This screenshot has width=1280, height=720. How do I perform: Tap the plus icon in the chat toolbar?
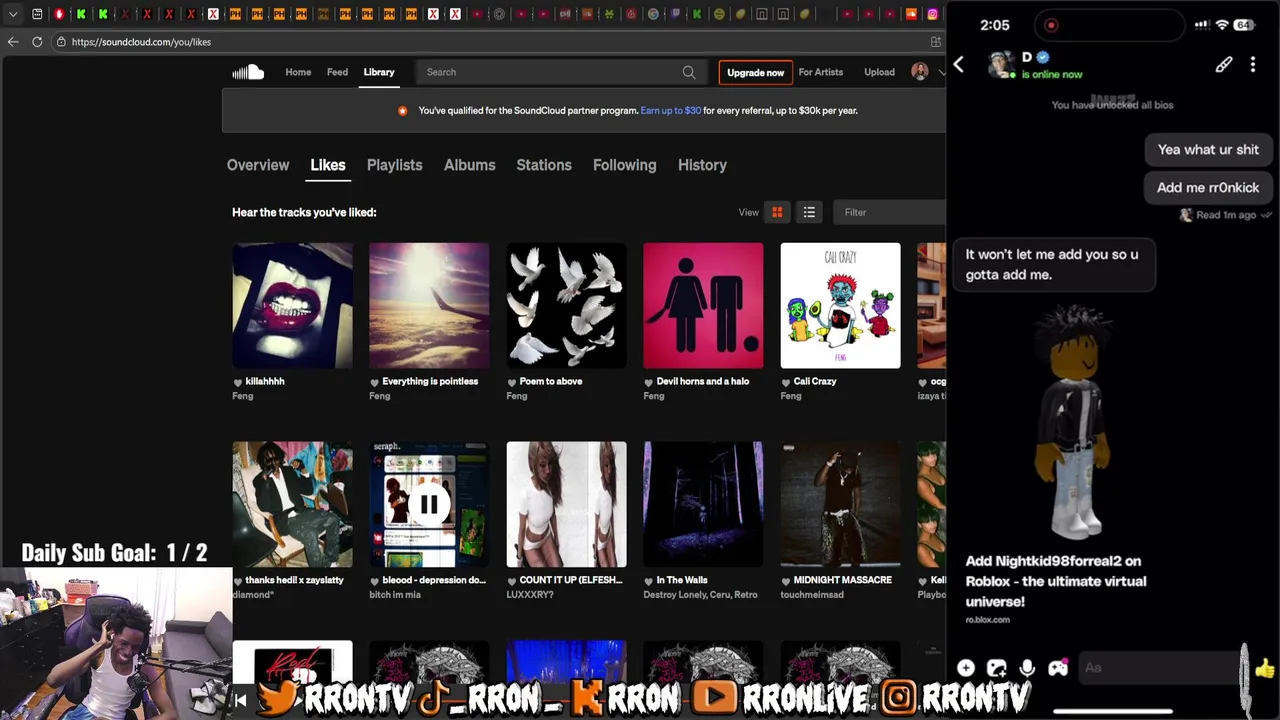click(966, 668)
